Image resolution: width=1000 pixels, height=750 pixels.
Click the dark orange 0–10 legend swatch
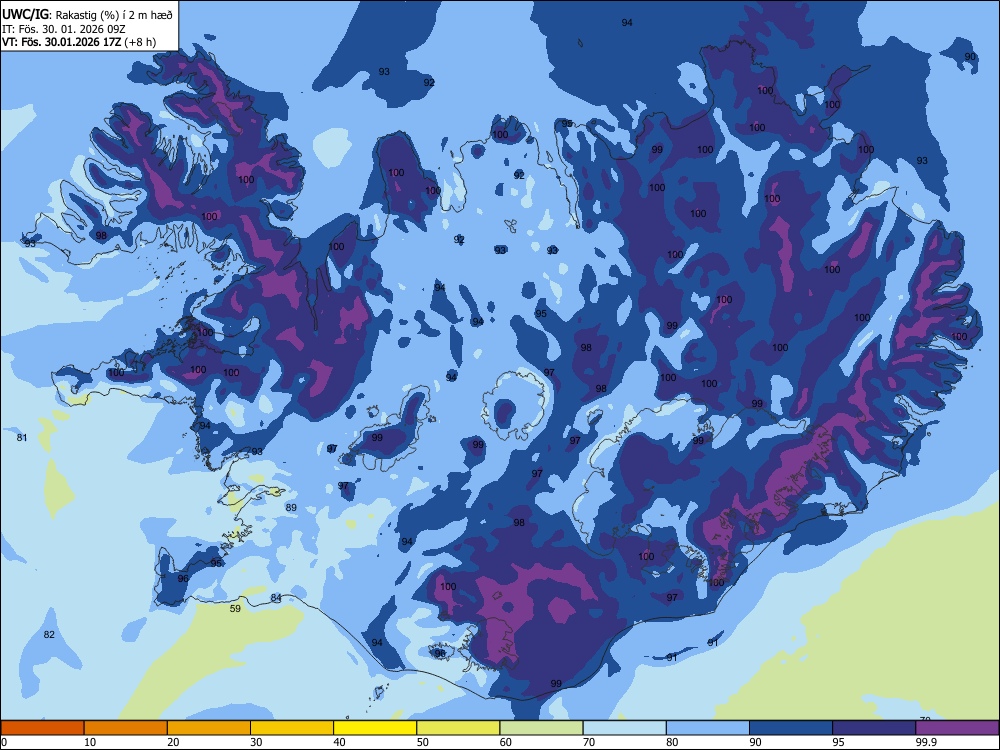[42, 728]
